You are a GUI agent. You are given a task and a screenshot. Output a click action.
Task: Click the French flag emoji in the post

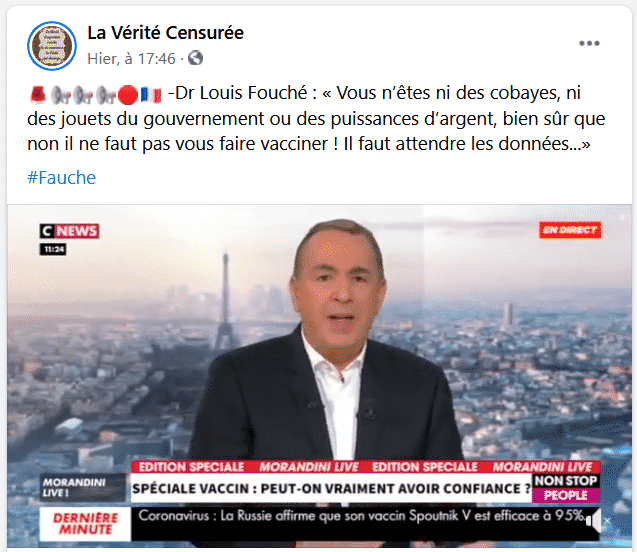[151, 95]
